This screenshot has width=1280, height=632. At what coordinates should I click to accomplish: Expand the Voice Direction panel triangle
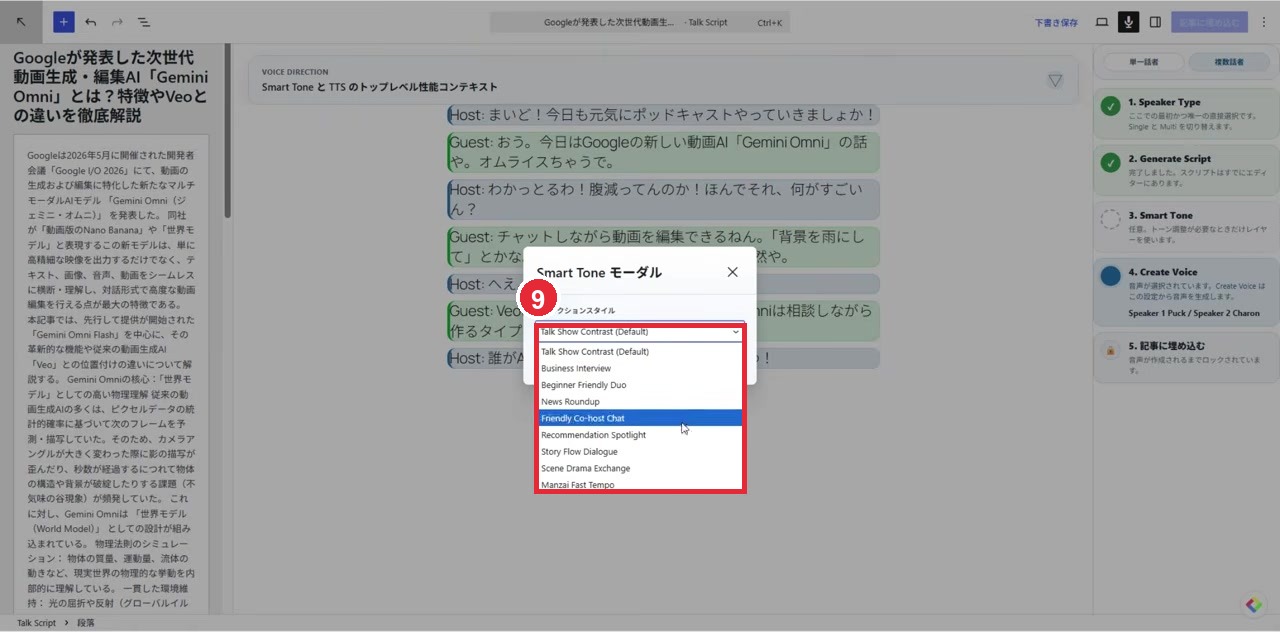tap(1055, 80)
